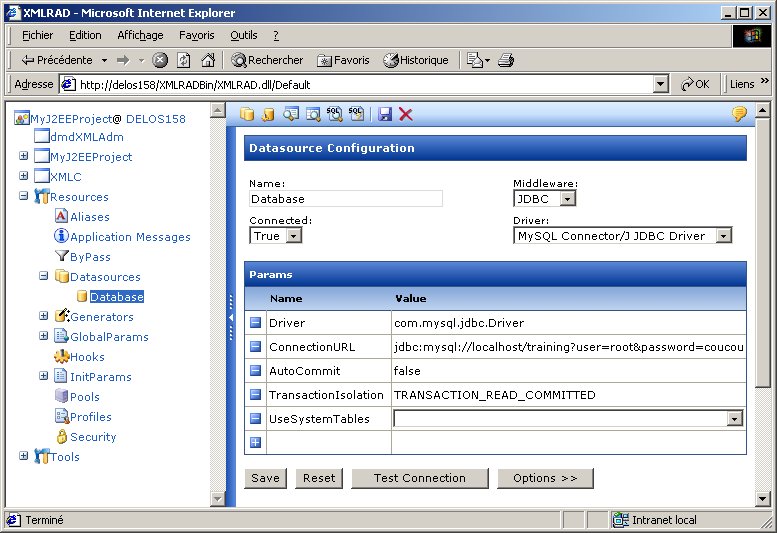Click the printer icon in browser toolbar
777x533 pixels.
pyautogui.click(x=506, y=60)
